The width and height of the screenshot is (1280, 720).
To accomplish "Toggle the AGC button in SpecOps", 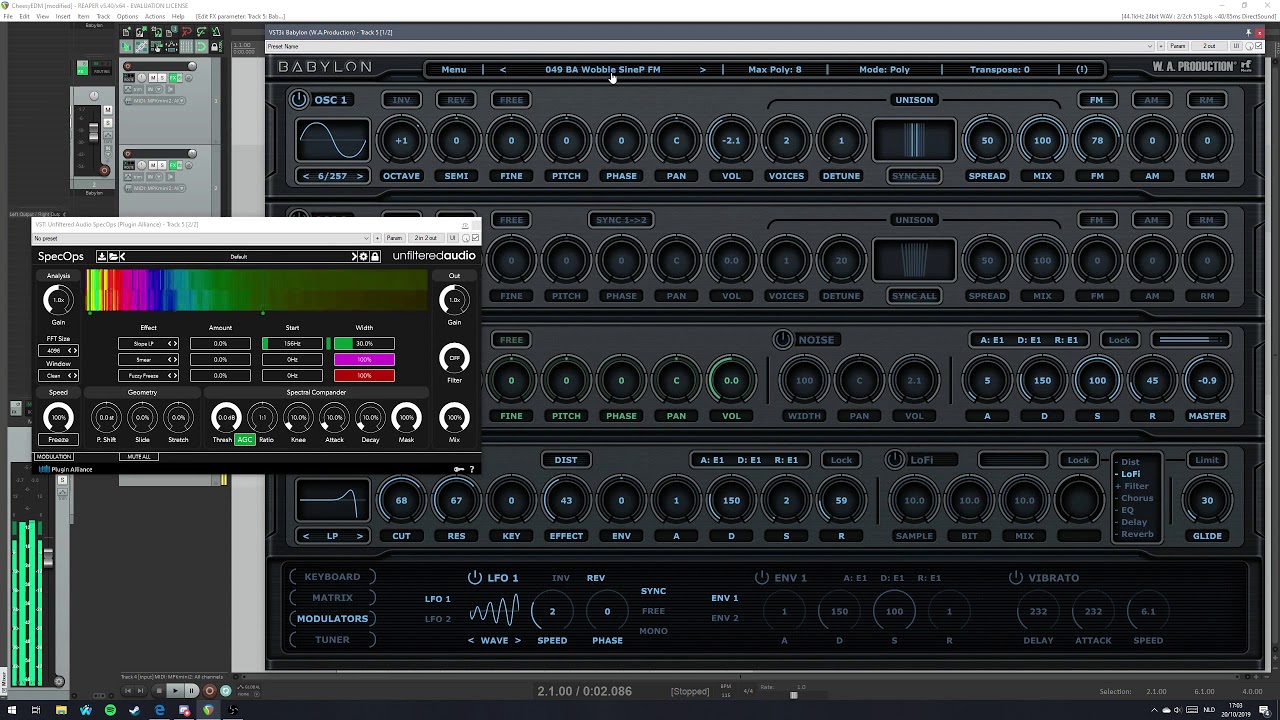I will point(245,440).
